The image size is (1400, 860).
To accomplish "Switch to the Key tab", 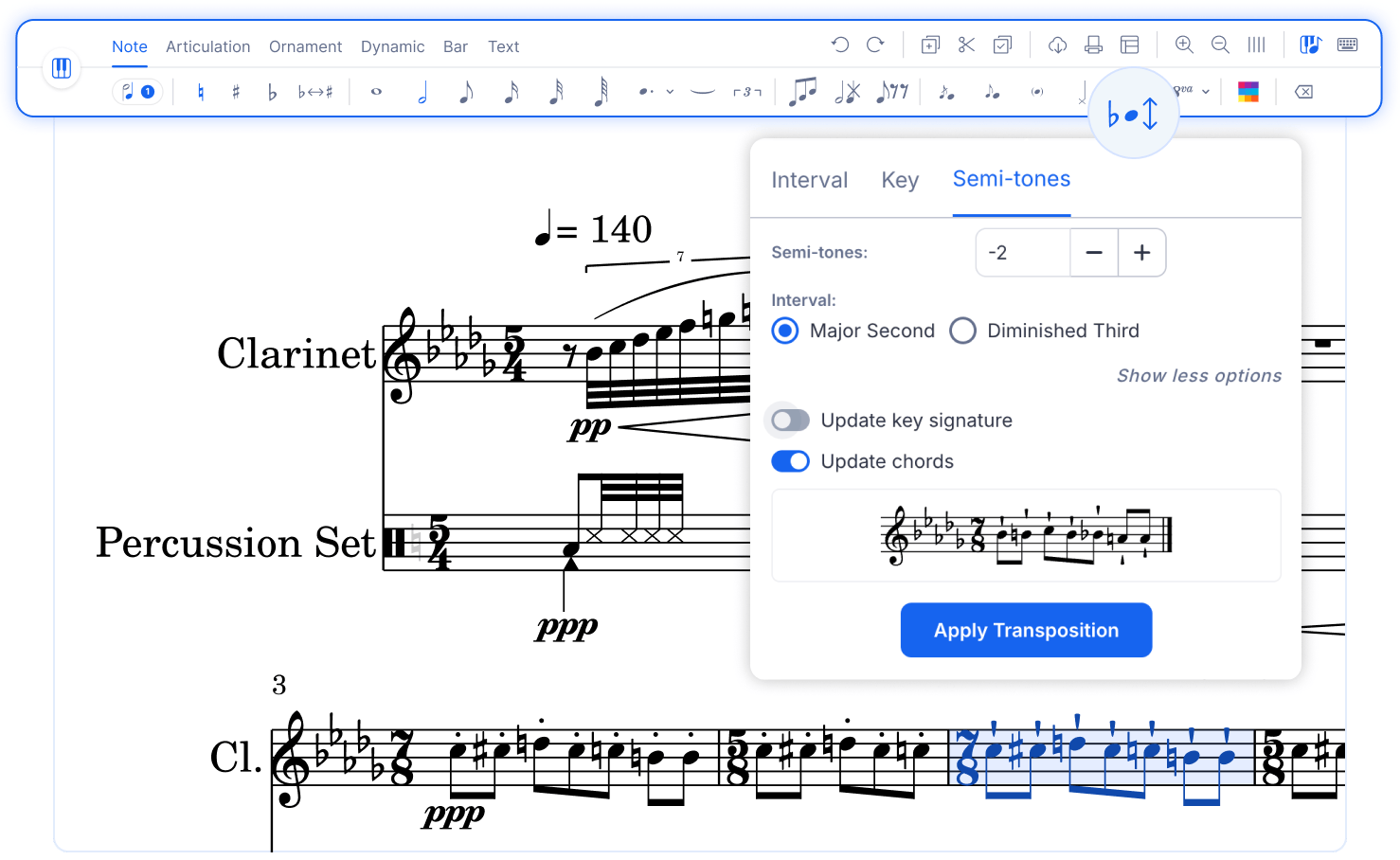I will point(899,180).
